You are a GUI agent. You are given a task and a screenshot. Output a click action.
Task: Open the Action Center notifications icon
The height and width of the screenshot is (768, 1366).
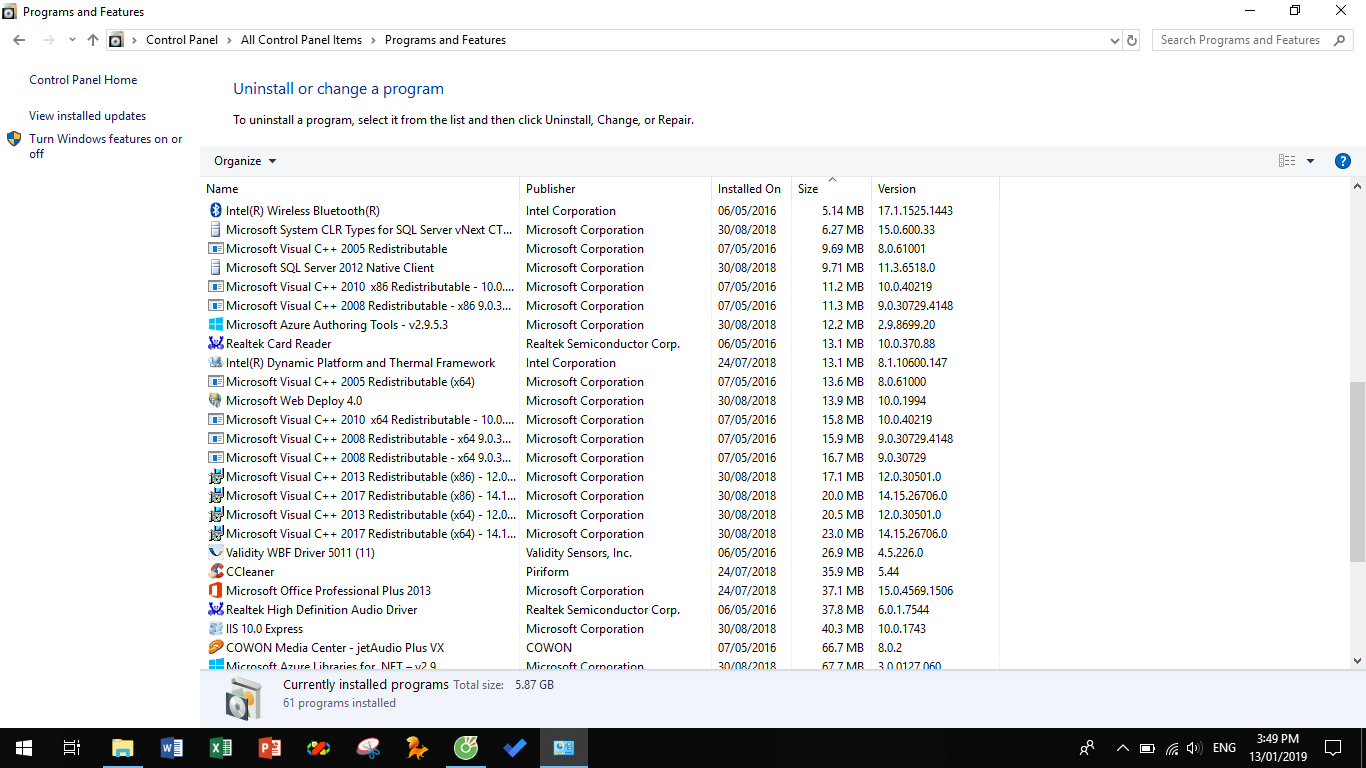(x=1333, y=748)
